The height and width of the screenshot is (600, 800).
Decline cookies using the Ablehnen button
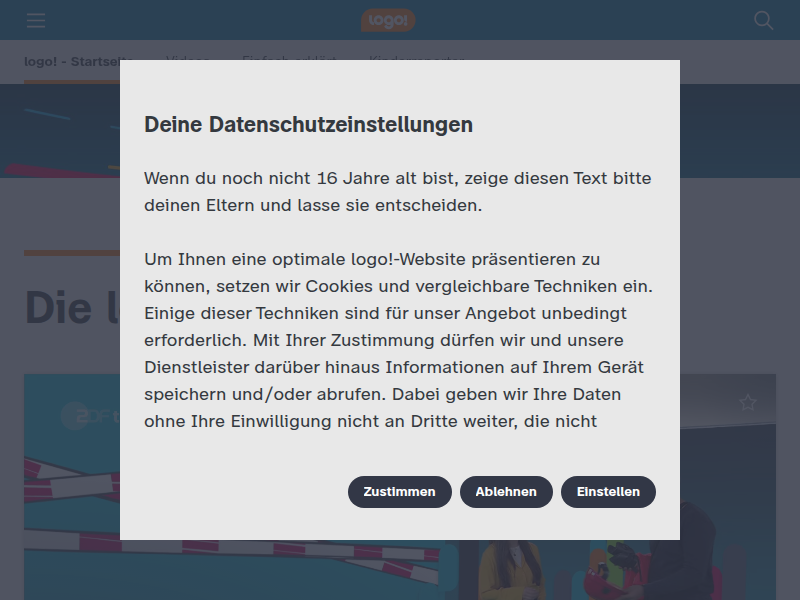point(506,492)
